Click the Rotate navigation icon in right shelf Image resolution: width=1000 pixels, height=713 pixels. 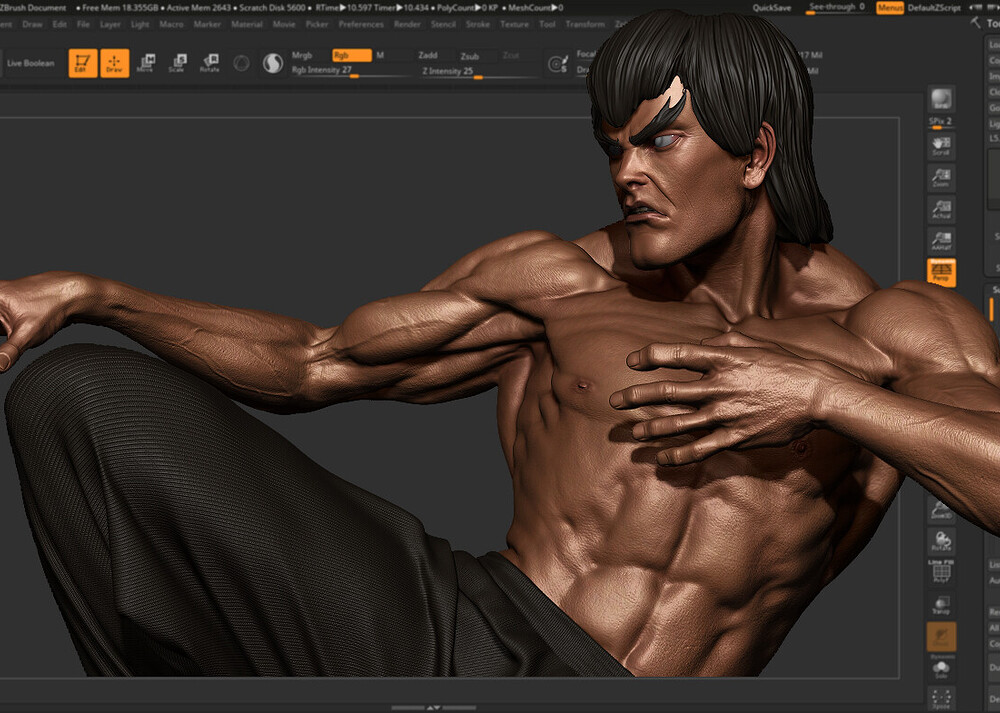[x=941, y=541]
